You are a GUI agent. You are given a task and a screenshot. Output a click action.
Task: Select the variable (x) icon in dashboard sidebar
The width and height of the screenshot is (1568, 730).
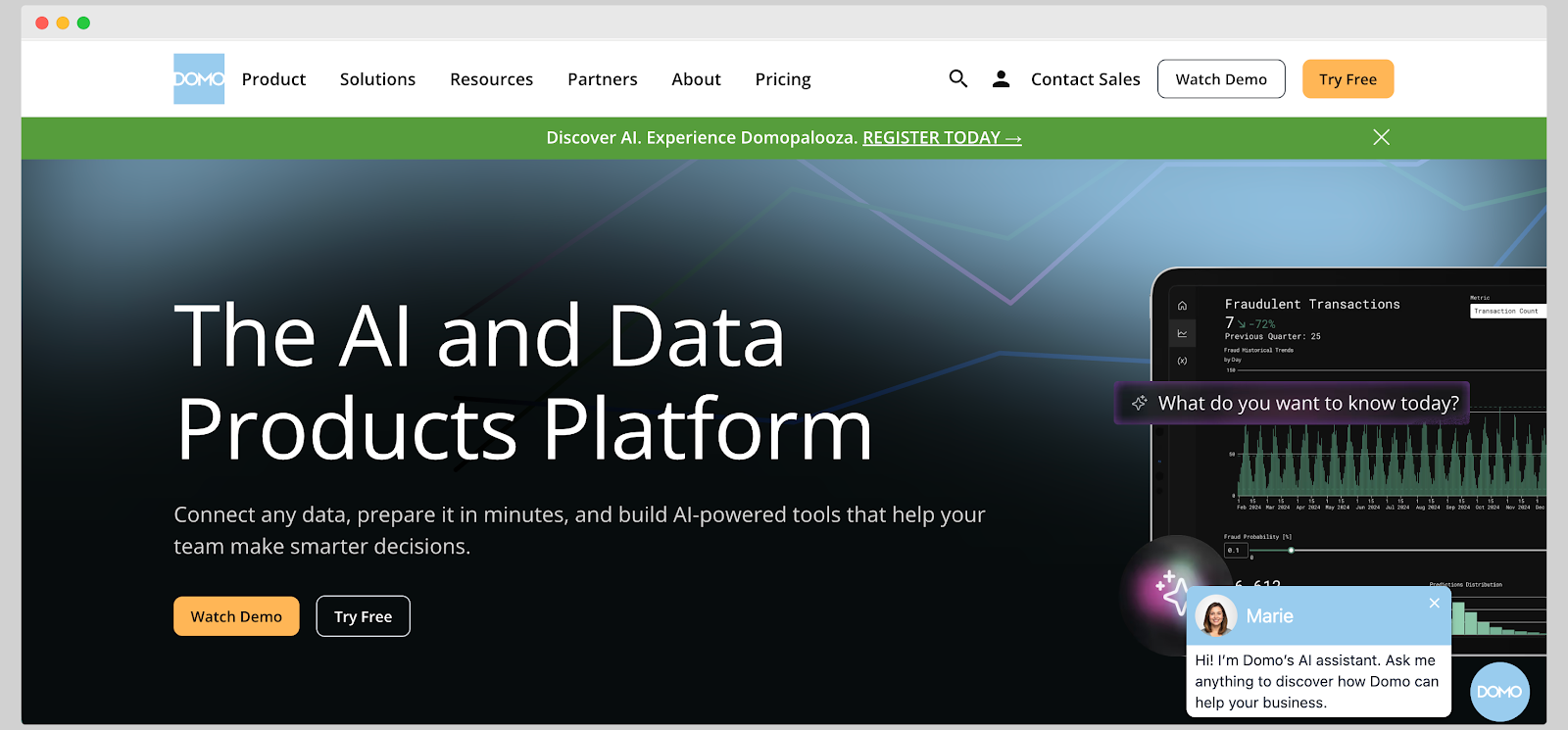click(1182, 361)
